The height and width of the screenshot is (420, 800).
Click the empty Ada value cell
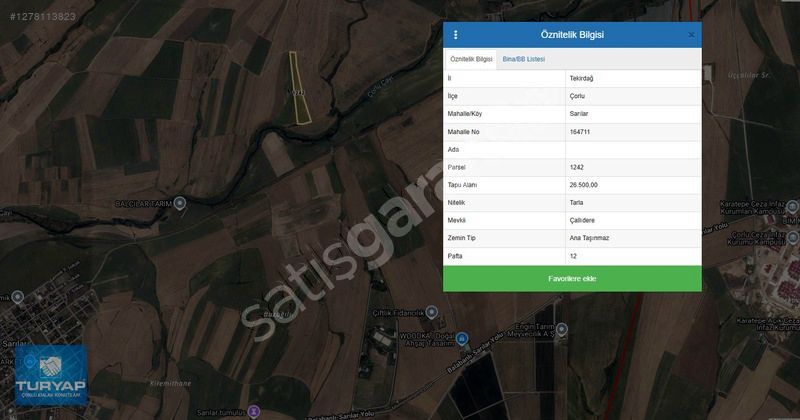[633, 149]
